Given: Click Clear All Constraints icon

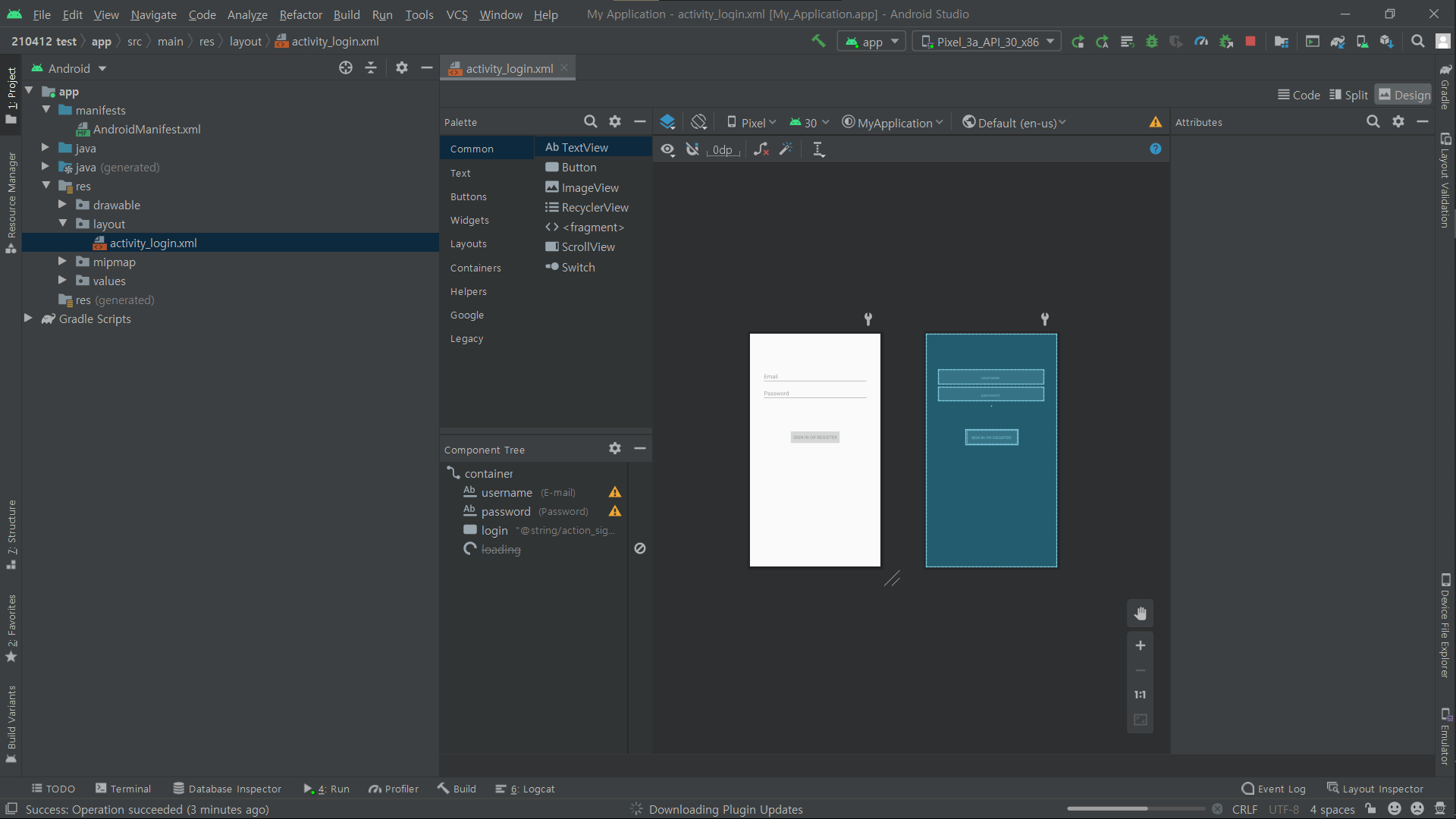Looking at the screenshot, I should point(761,149).
